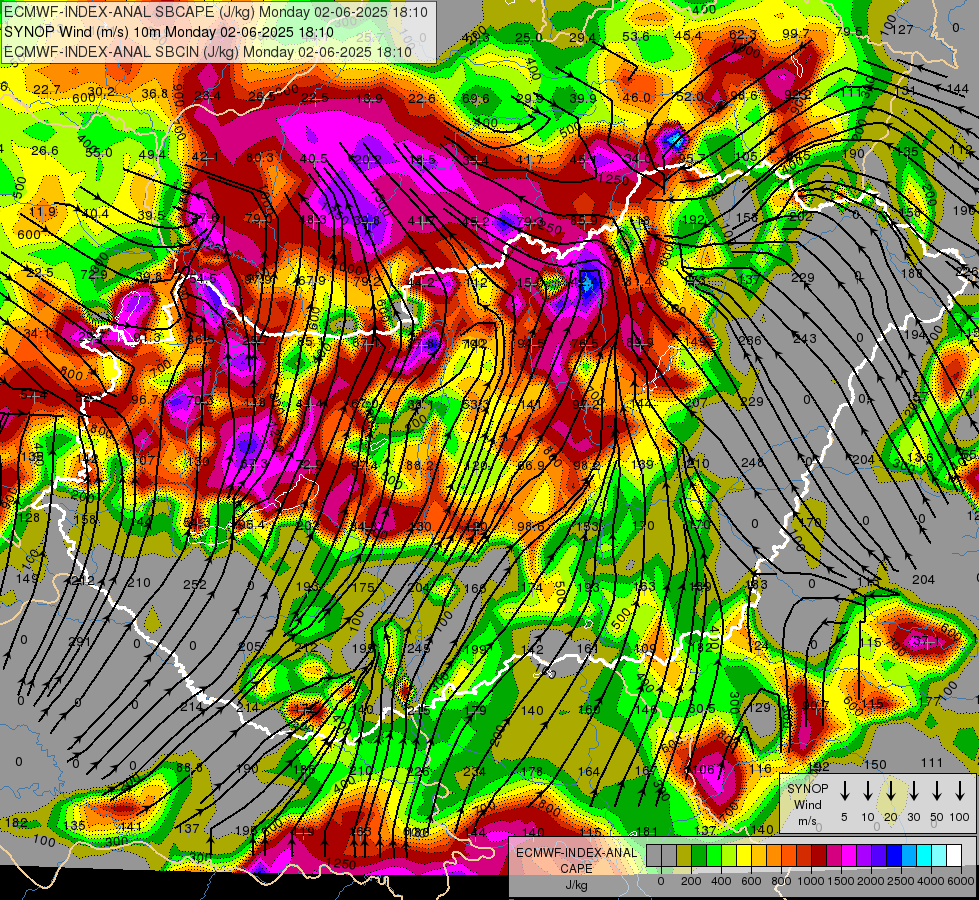This screenshot has height=900, width=979.
Task: Click the map value '205'
Action: point(250,646)
